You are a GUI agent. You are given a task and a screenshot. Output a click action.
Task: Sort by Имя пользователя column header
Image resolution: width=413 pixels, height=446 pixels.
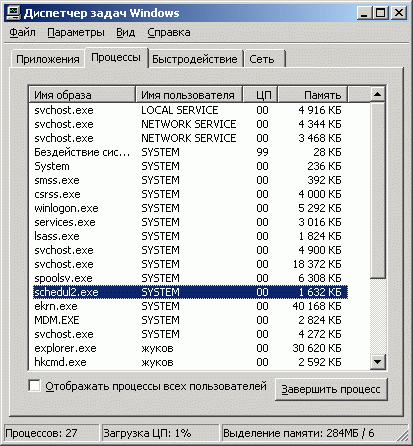click(188, 95)
